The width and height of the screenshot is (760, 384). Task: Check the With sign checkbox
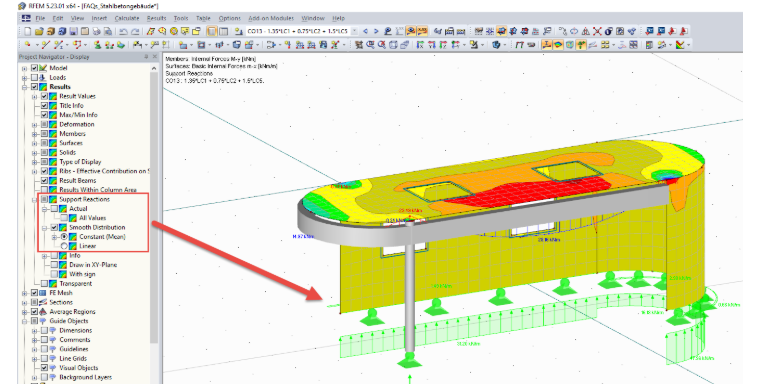54,274
